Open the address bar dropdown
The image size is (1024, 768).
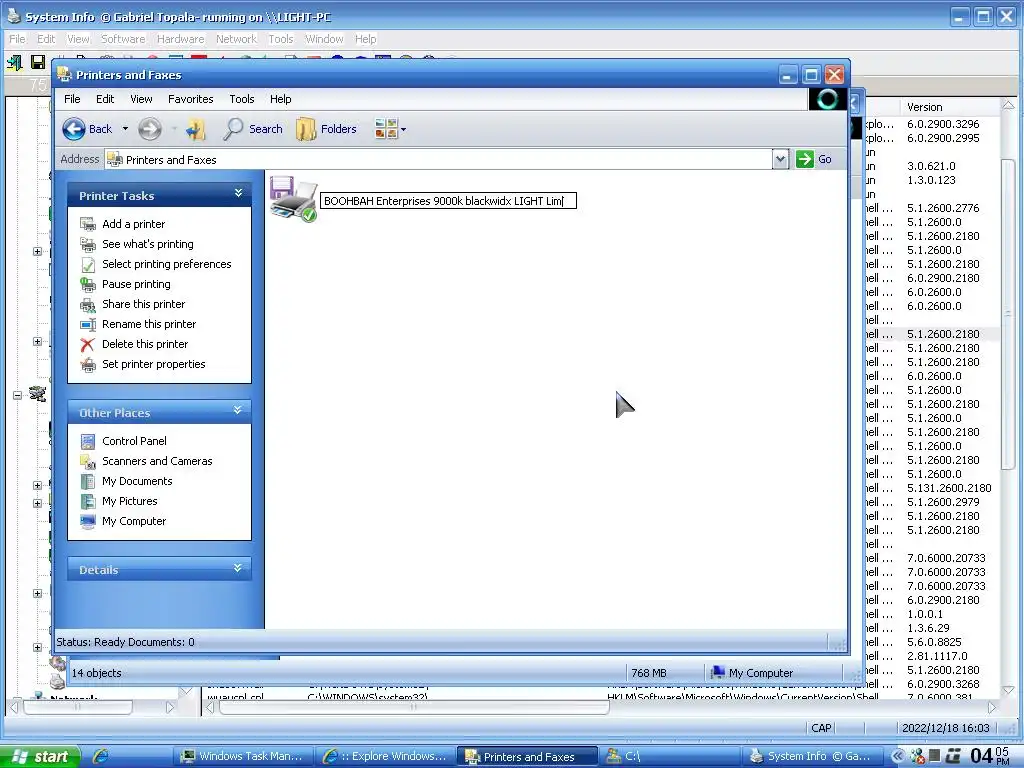click(780, 159)
